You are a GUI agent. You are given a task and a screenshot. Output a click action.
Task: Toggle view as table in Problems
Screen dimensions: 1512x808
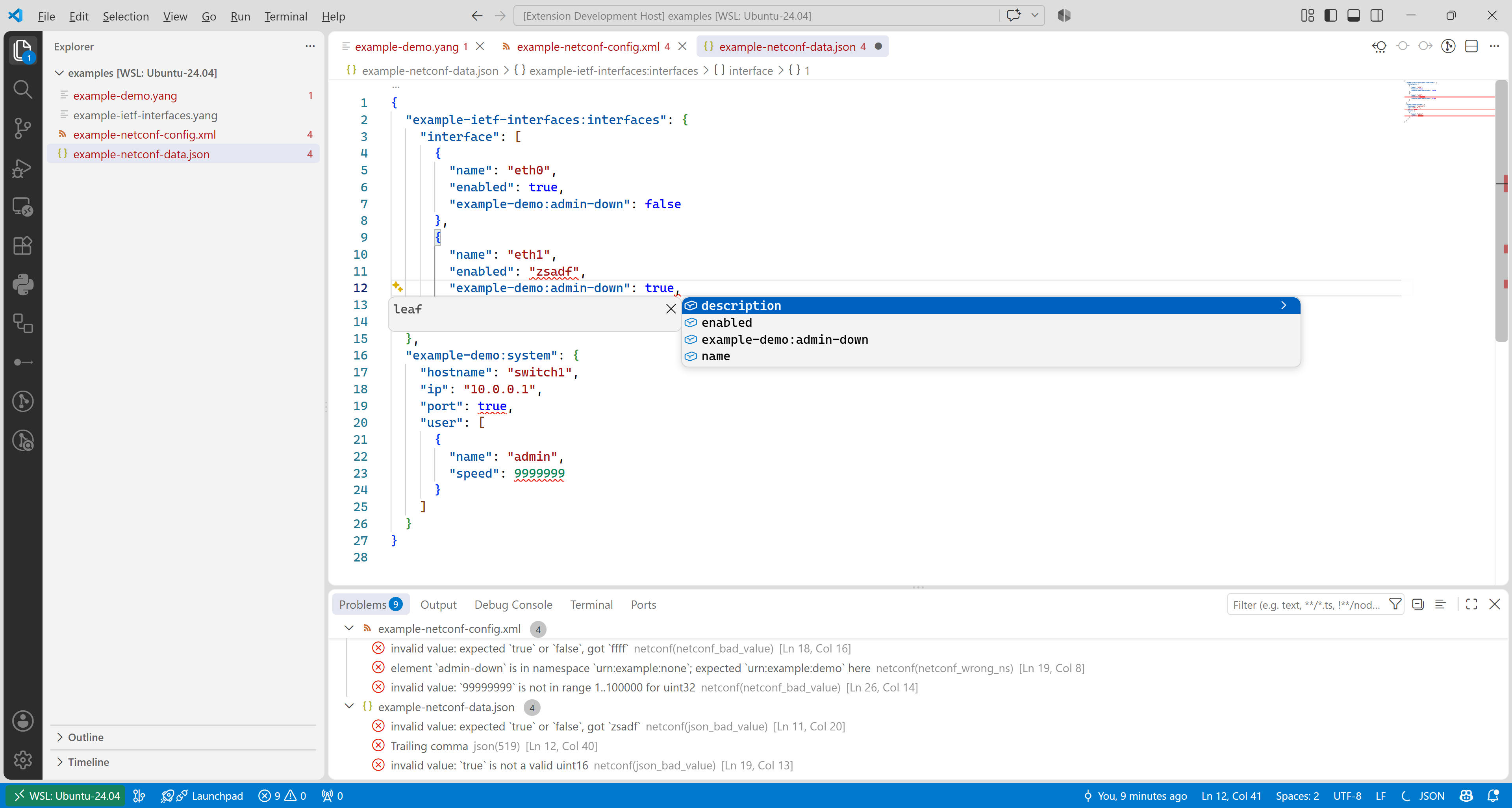click(1440, 604)
